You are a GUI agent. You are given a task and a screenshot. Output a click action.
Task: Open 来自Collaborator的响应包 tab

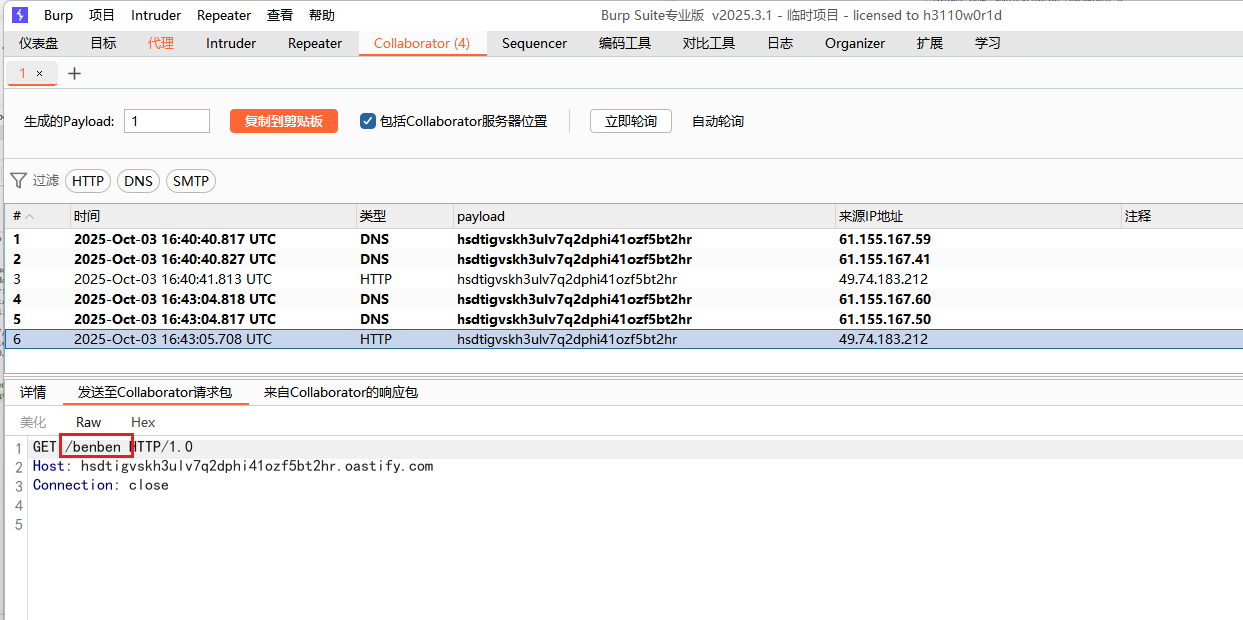pos(340,392)
